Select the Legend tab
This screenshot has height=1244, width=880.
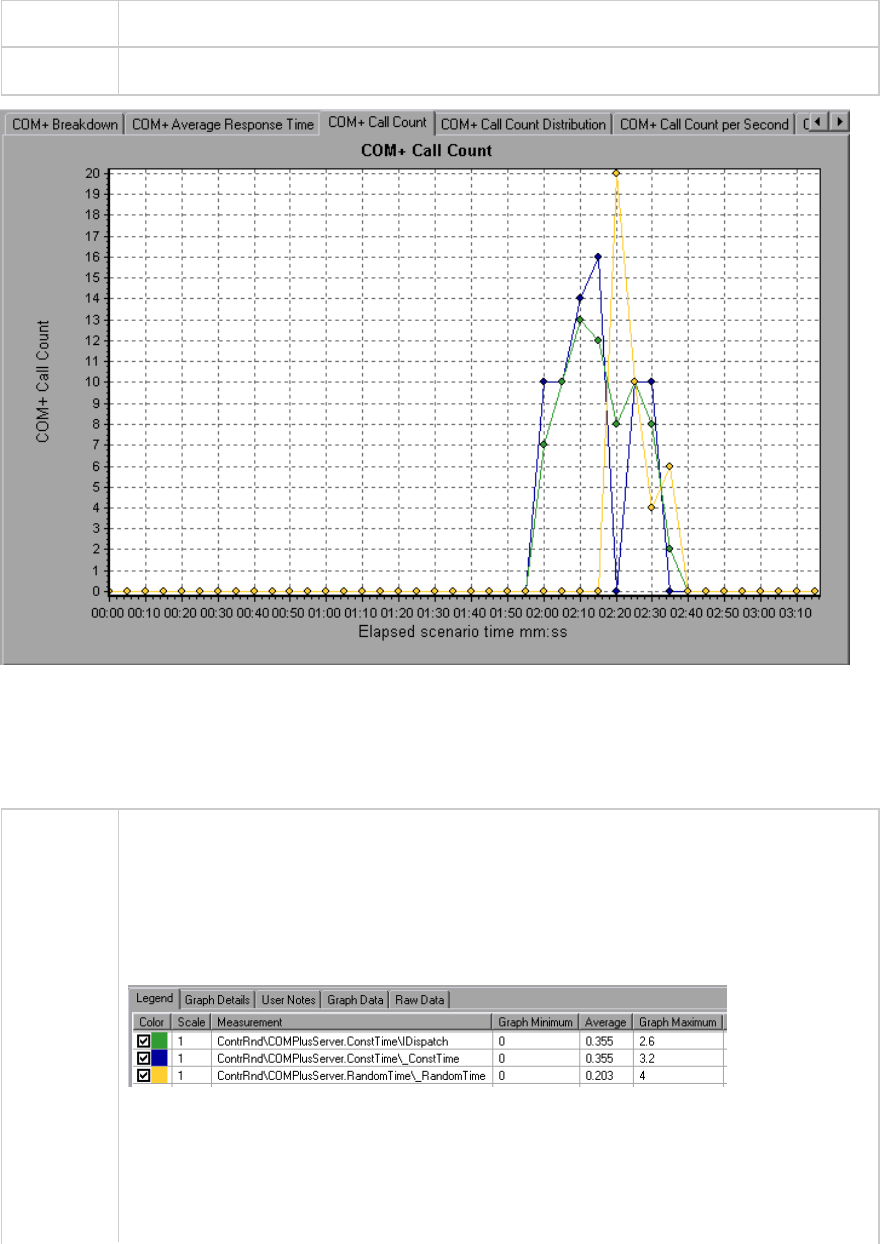pyautogui.click(x=155, y=998)
